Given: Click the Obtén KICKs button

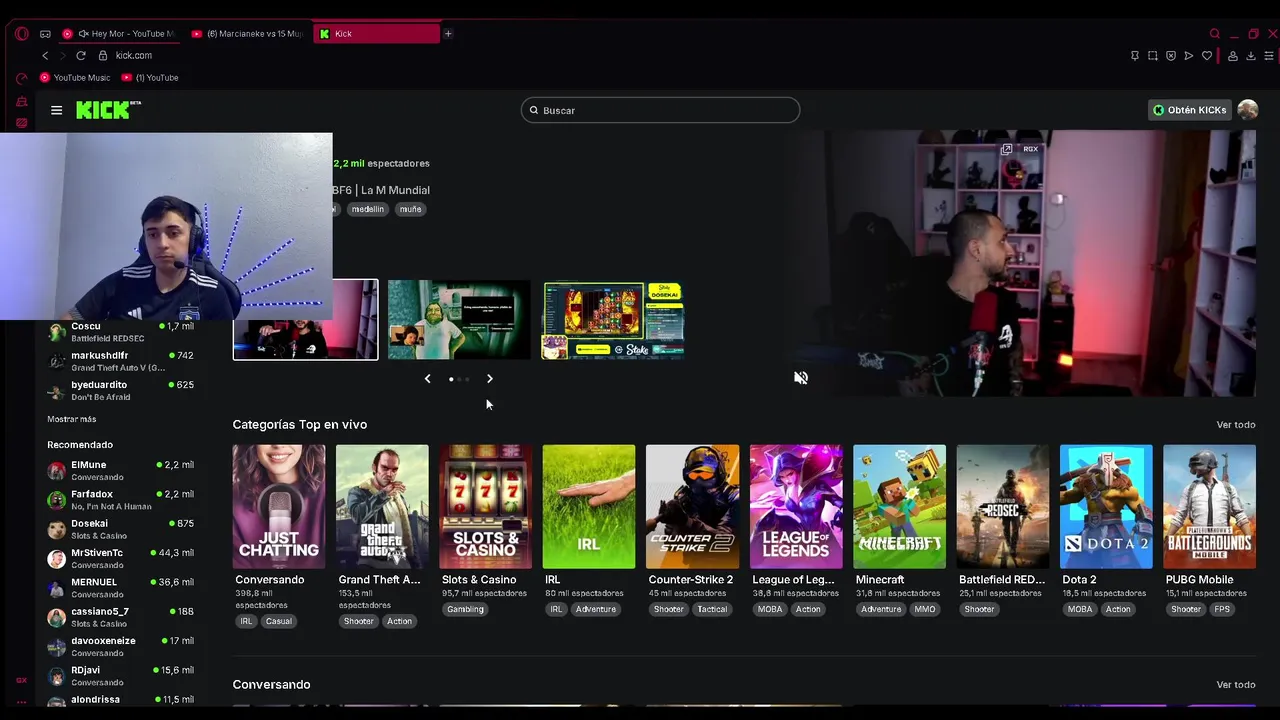Looking at the screenshot, I should (1189, 110).
